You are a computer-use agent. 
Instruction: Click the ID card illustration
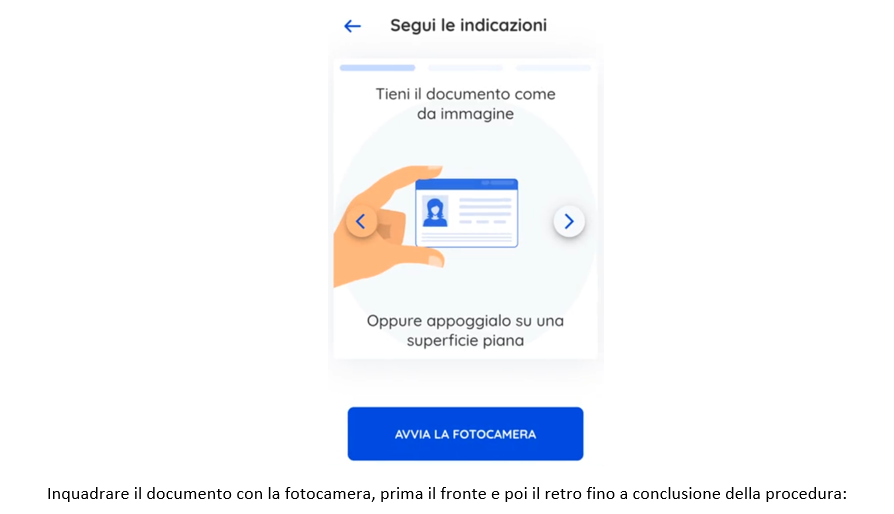click(466, 213)
